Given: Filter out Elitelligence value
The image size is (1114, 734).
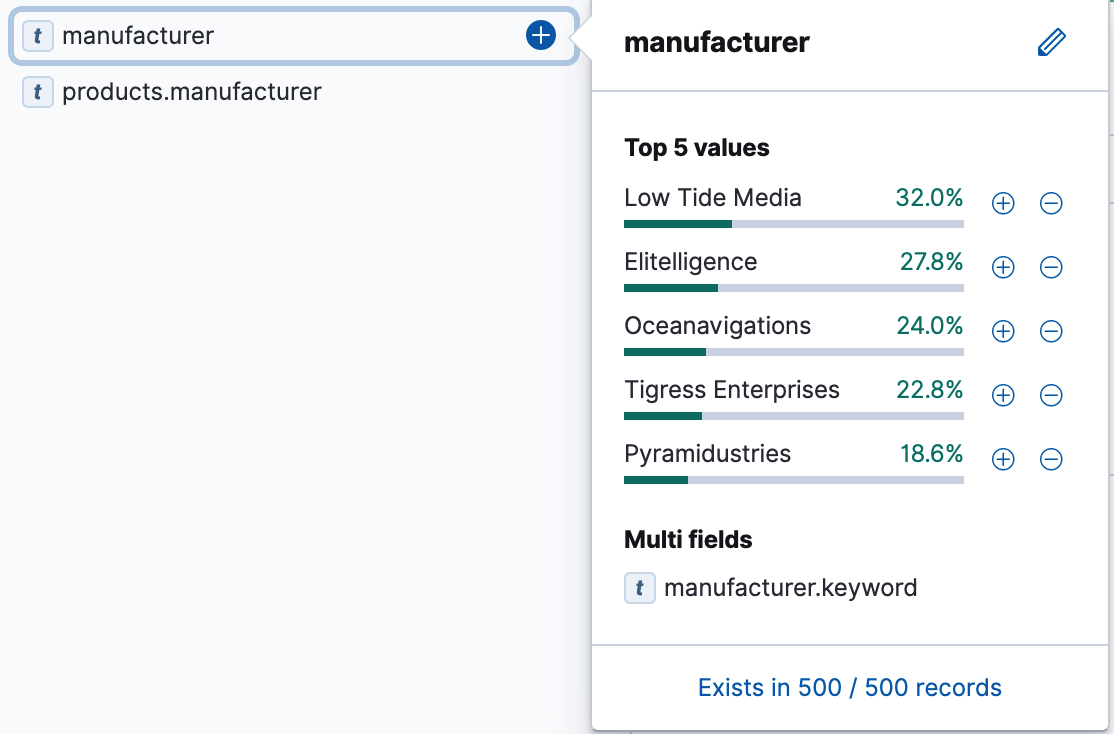Looking at the screenshot, I should (x=1051, y=267).
